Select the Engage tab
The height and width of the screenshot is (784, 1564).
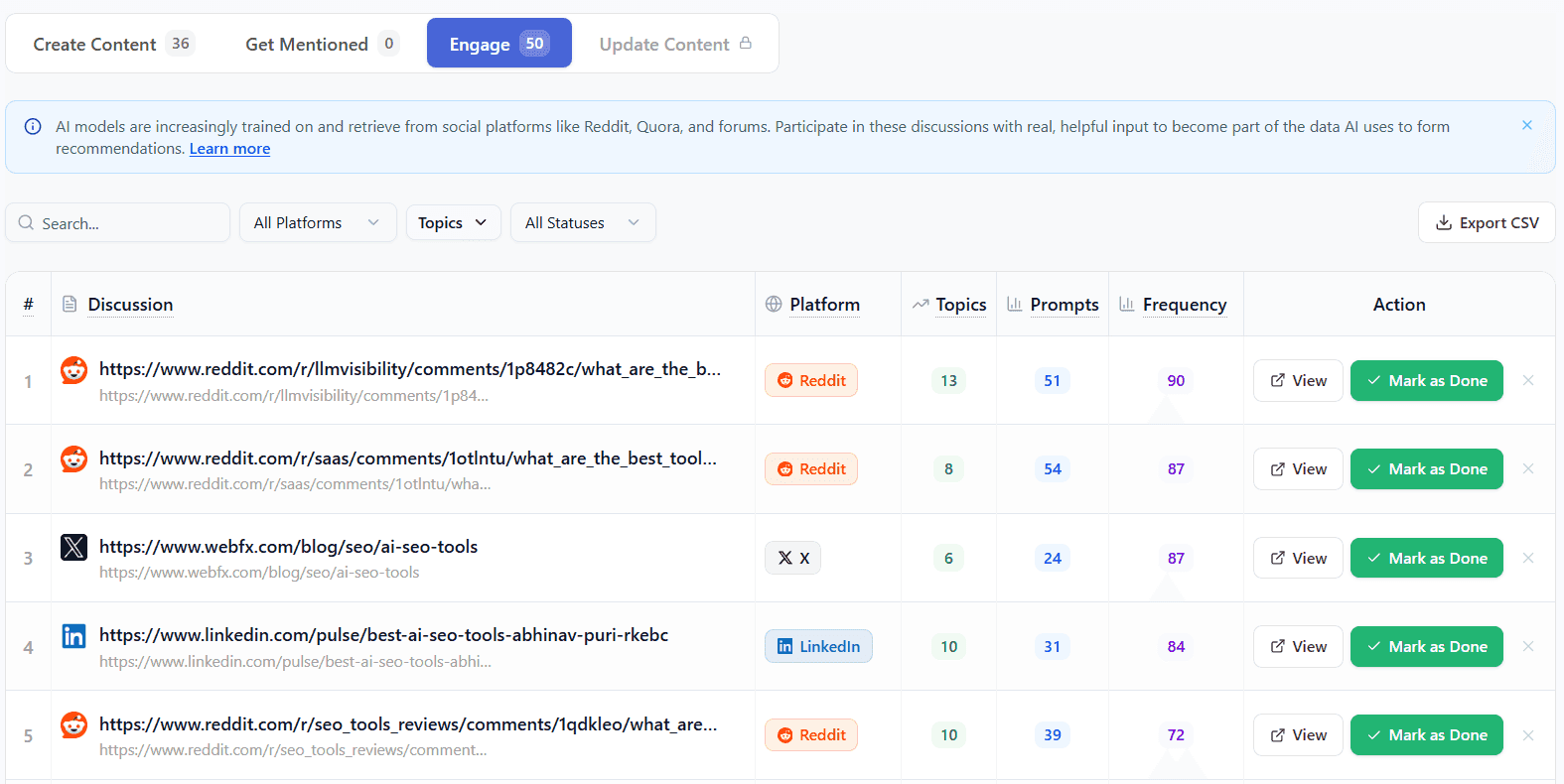[499, 44]
